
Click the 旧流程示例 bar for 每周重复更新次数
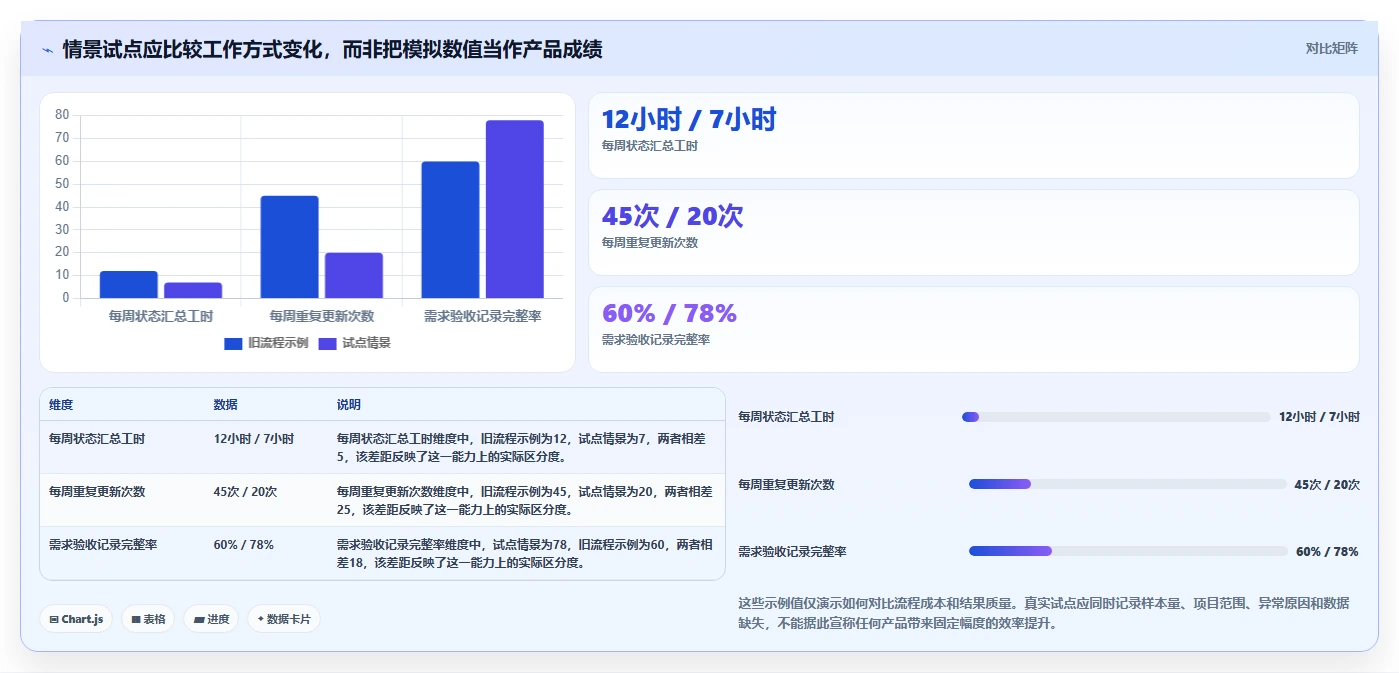pyautogui.click(x=289, y=247)
